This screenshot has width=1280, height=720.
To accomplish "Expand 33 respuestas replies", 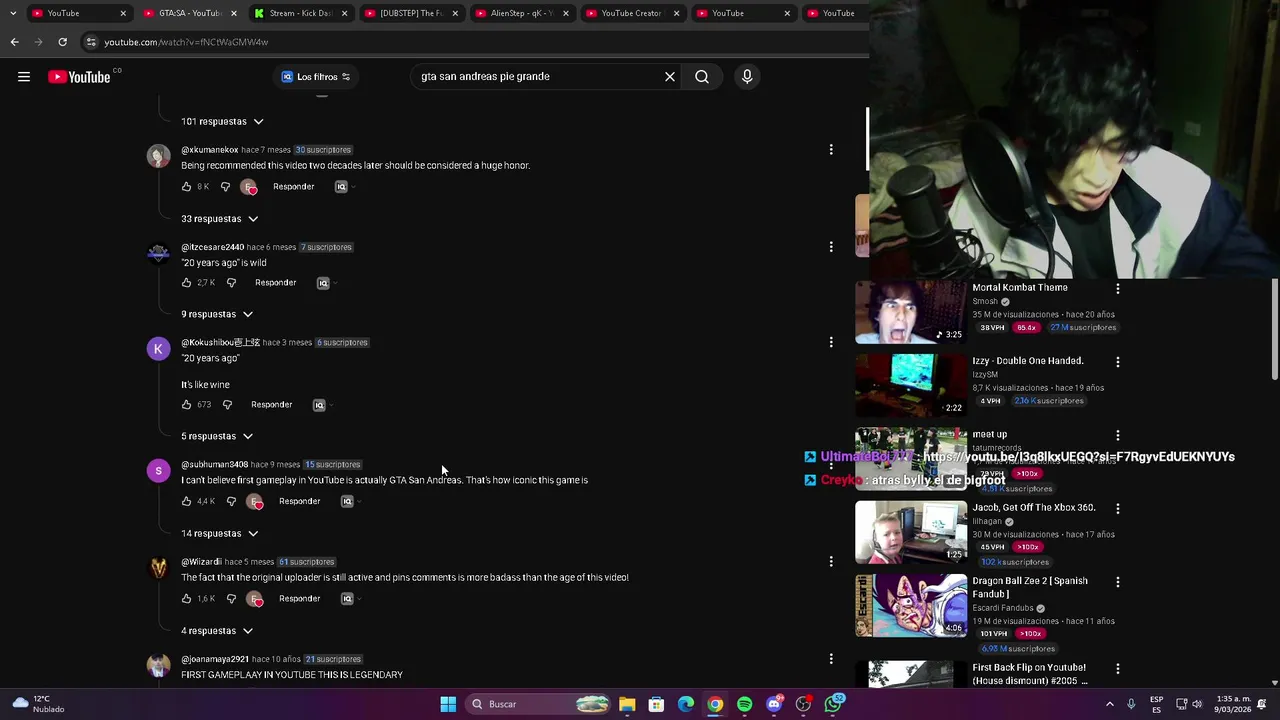I will point(219,219).
